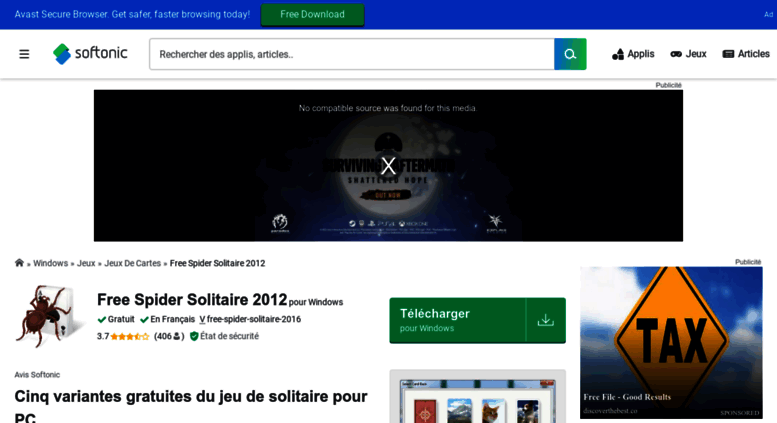Image resolution: width=777 pixels, height=423 pixels.
Task: Click the Free Spider Solitaire 2012 title
Action: point(192,300)
